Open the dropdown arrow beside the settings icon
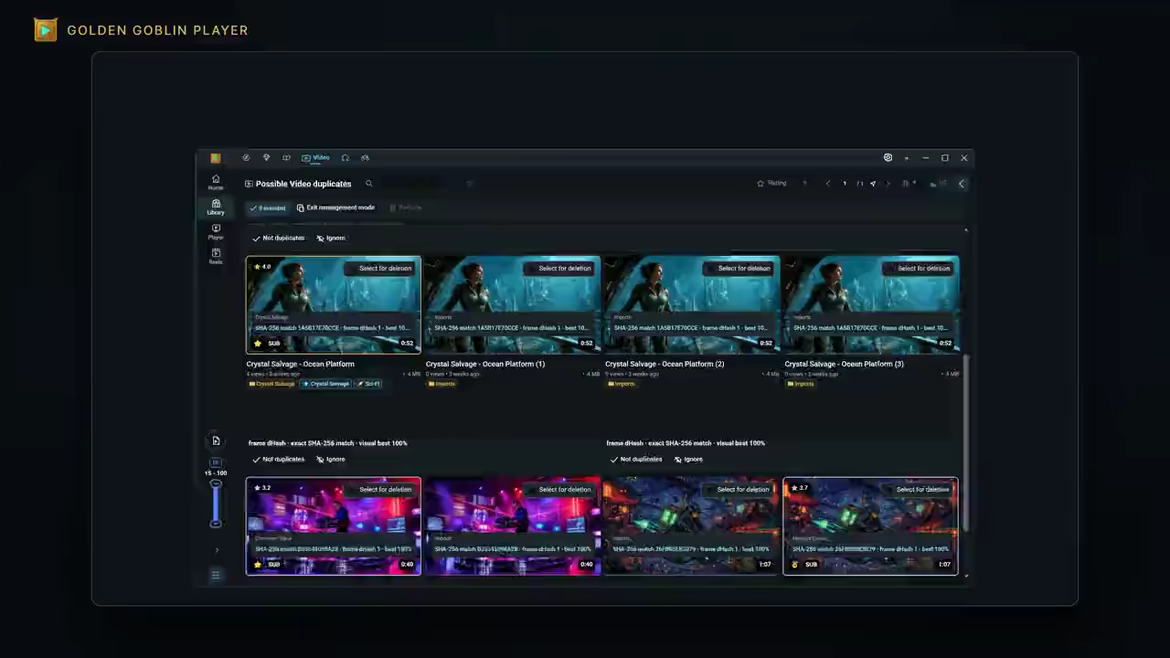 click(x=907, y=158)
